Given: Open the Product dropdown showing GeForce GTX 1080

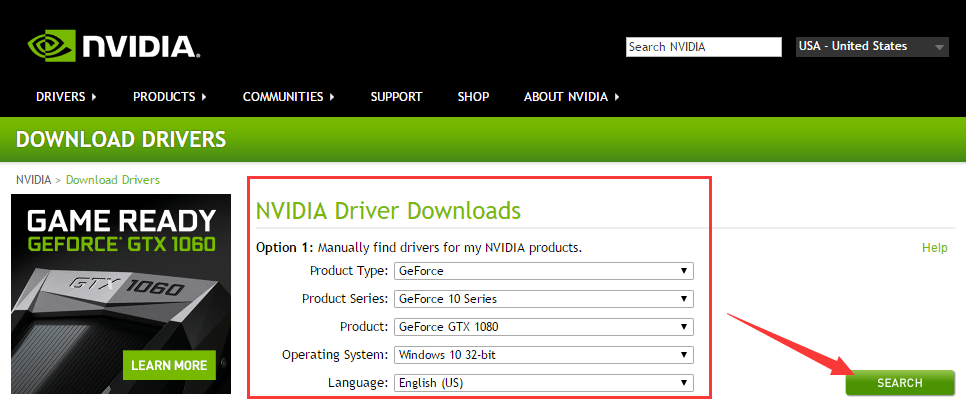Looking at the screenshot, I should [x=544, y=327].
